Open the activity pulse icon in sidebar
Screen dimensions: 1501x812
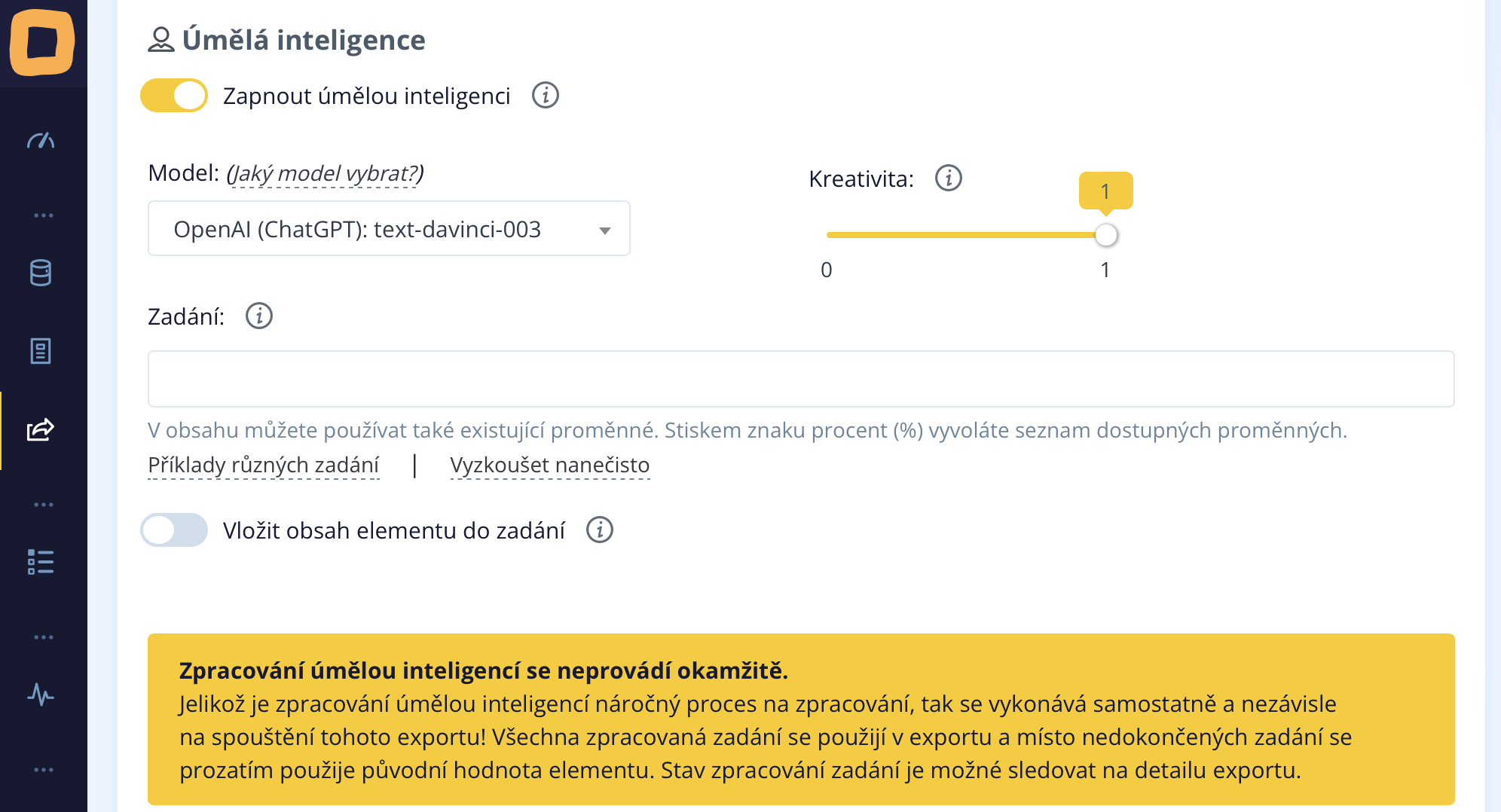pos(41,694)
